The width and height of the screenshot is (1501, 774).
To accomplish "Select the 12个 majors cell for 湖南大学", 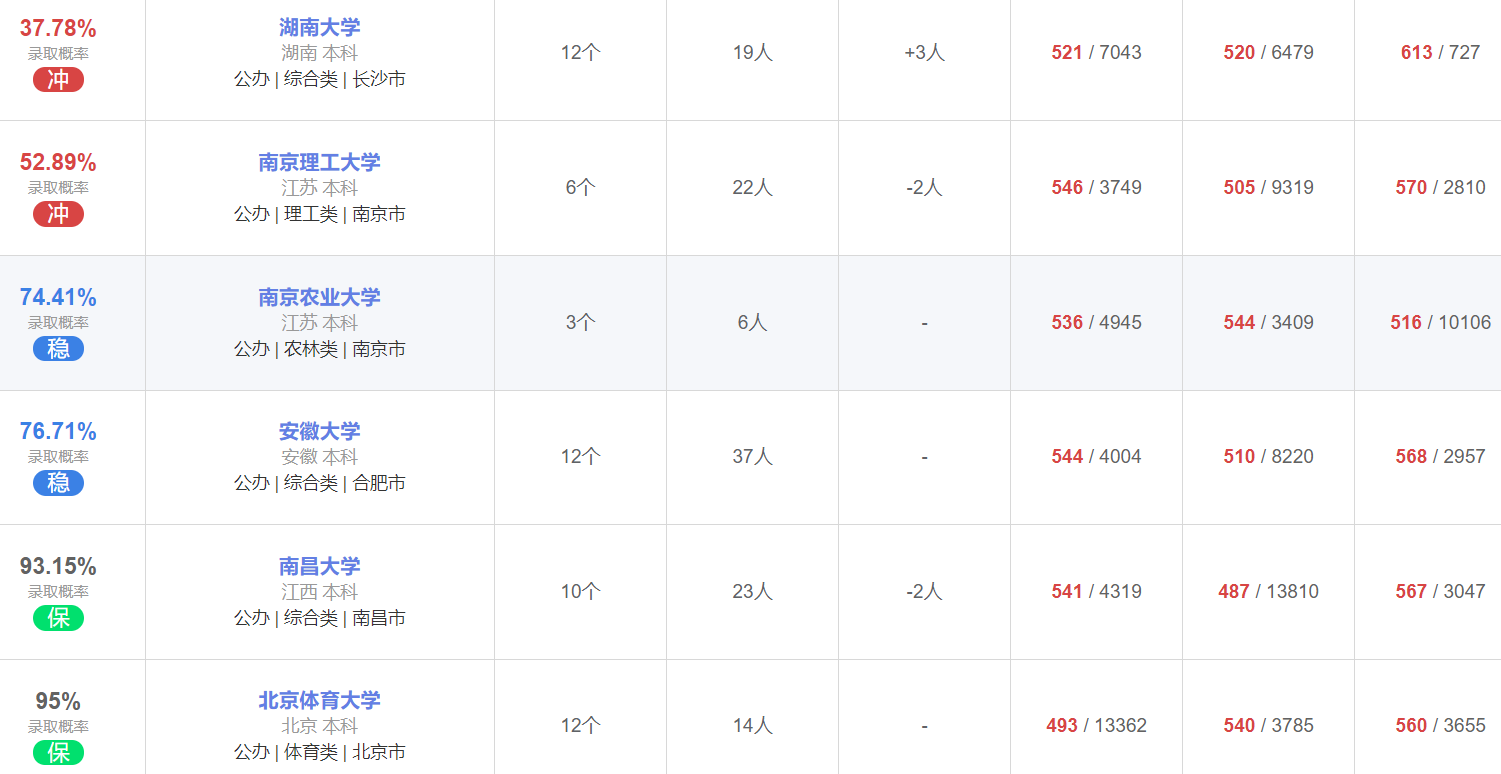I will coord(580,52).
